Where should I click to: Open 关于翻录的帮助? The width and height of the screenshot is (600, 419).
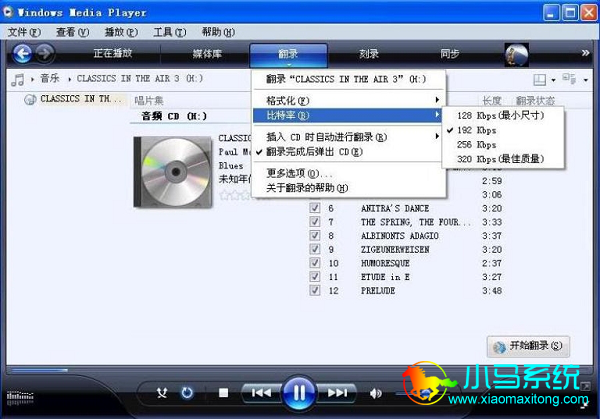pos(349,188)
